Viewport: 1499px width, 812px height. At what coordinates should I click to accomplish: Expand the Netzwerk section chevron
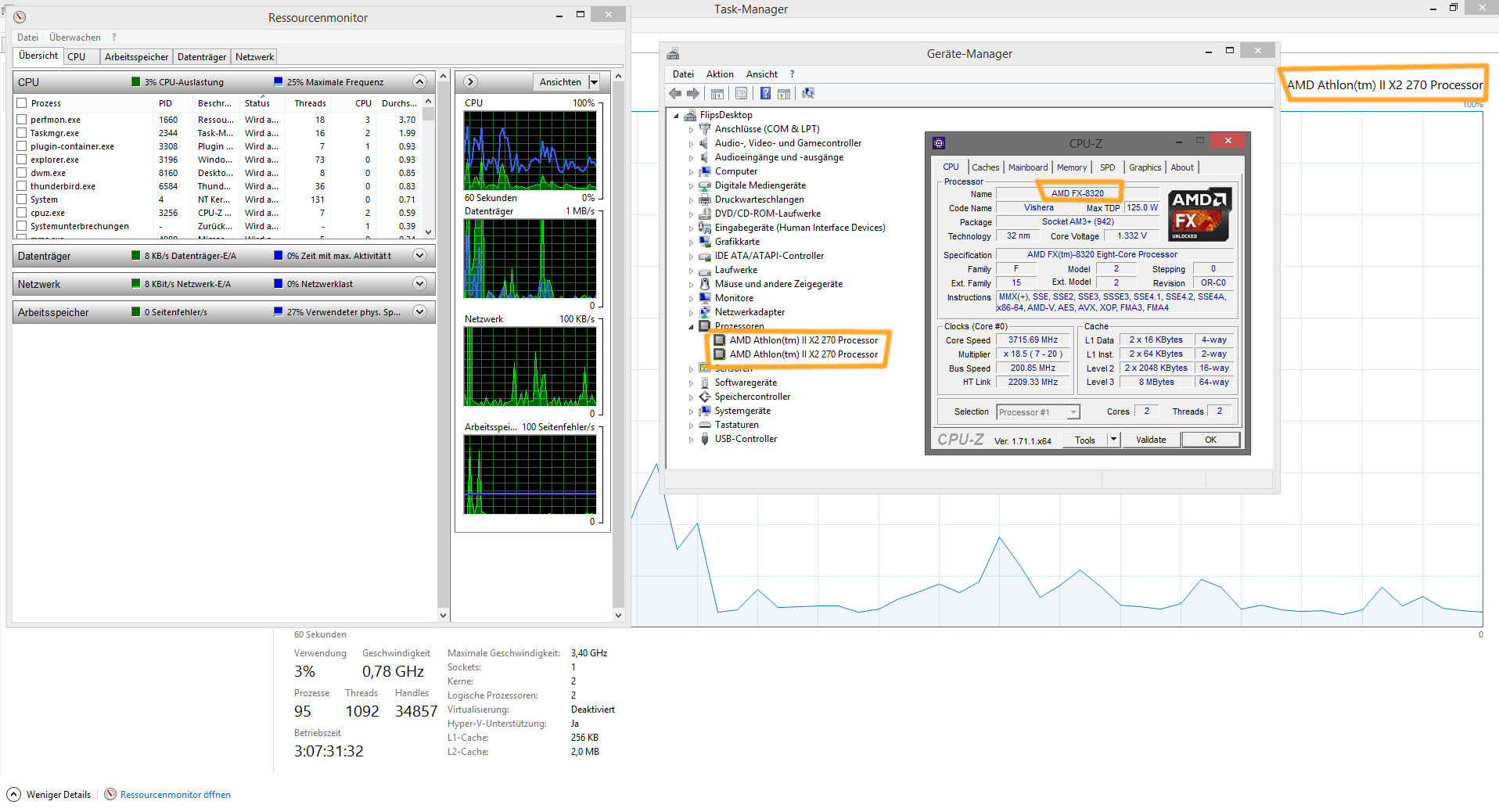coord(420,284)
